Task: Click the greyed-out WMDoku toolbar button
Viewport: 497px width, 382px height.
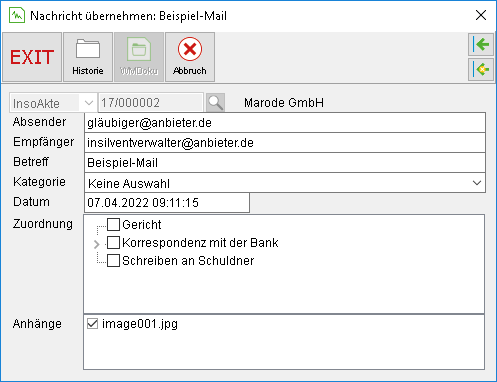Action: tap(139, 57)
